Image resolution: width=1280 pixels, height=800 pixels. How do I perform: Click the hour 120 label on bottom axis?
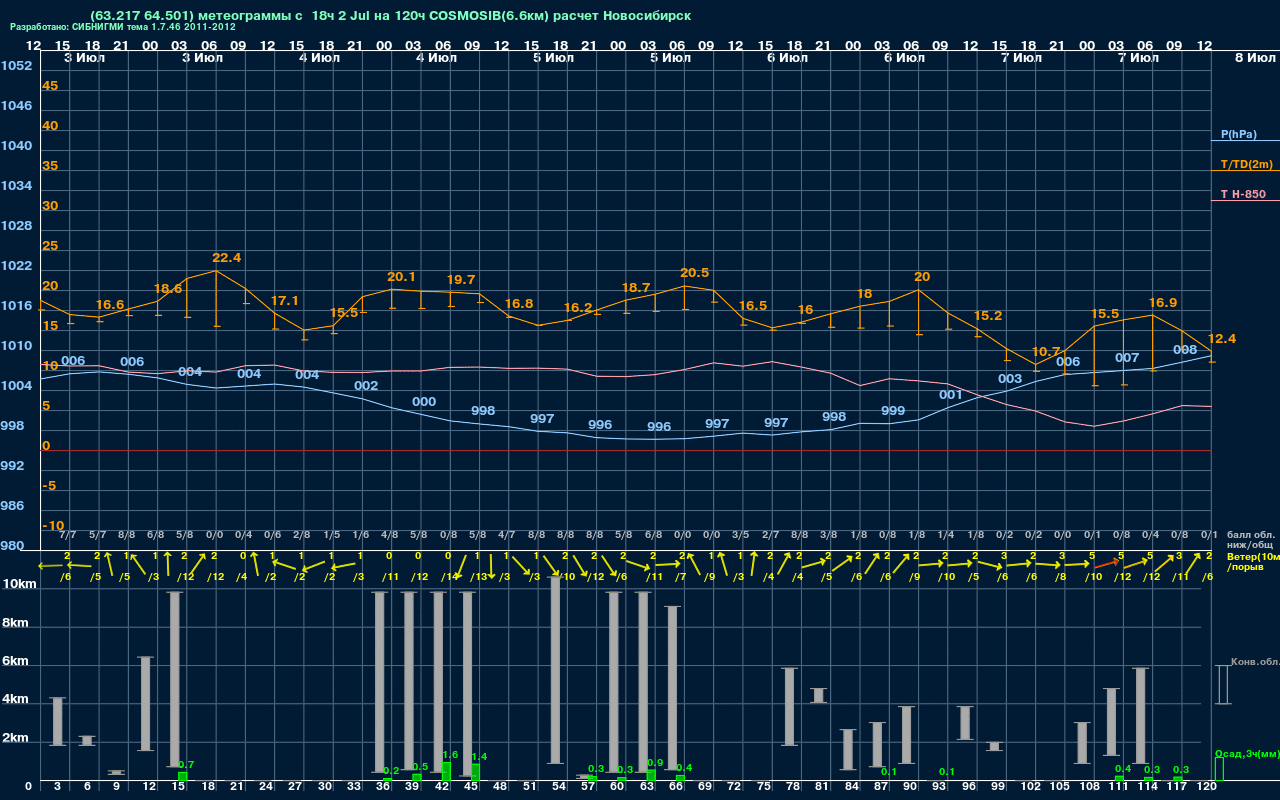[x=1207, y=787]
